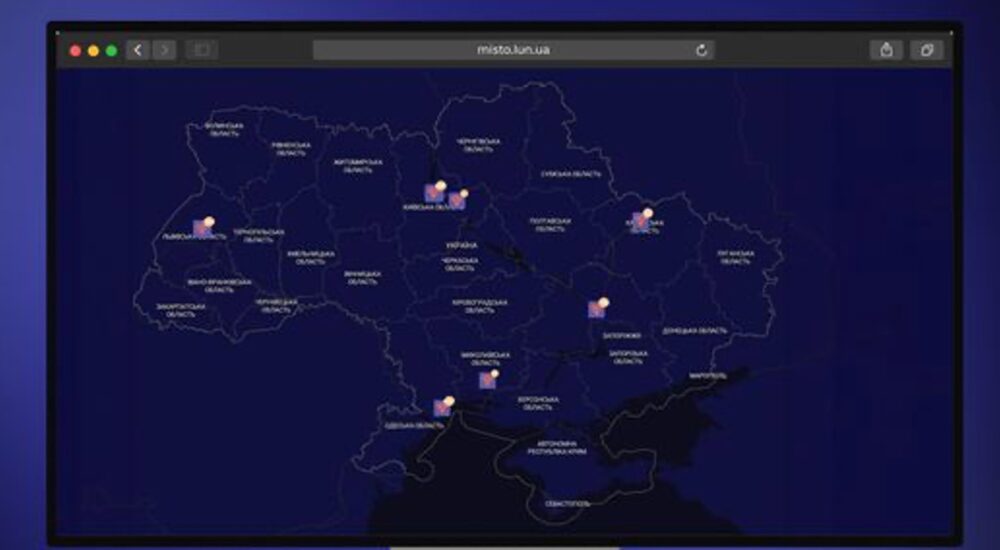Image resolution: width=1000 pixels, height=550 pixels.
Task: Click the Luhansk oblast region label
Action: coord(736,256)
